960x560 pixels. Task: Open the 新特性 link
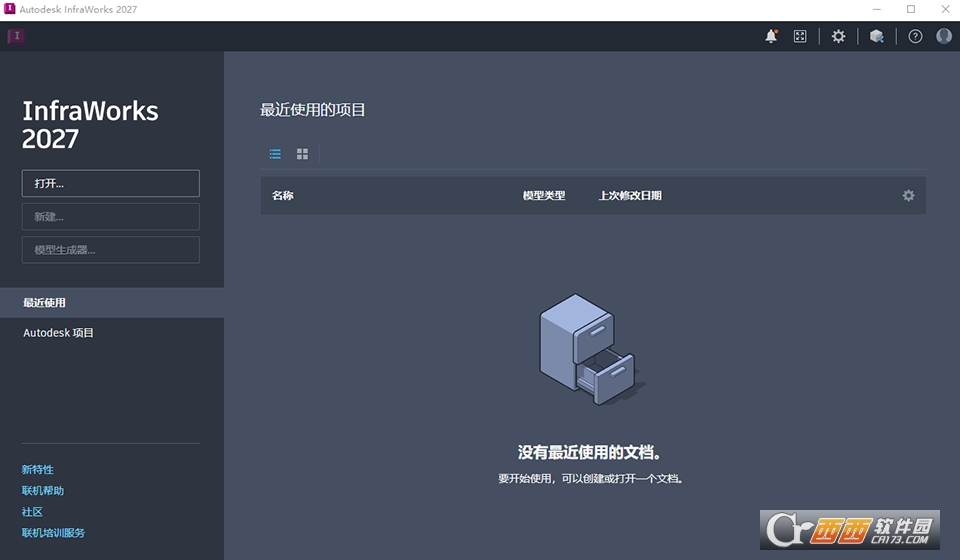click(x=37, y=469)
